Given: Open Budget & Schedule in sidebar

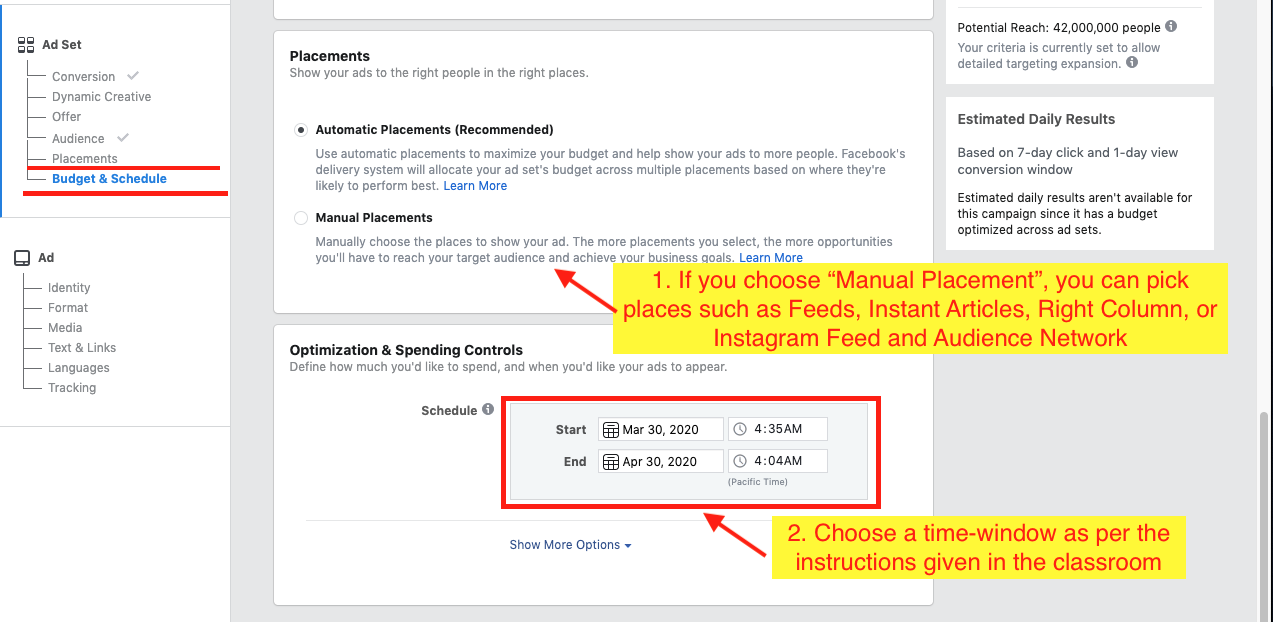Looking at the screenshot, I should pyautogui.click(x=109, y=179).
